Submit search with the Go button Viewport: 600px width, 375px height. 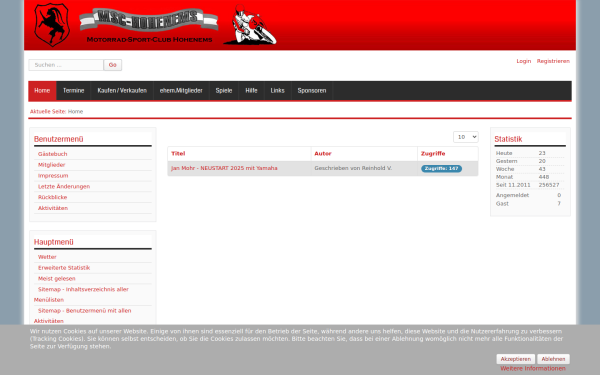[x=112, y=65]
